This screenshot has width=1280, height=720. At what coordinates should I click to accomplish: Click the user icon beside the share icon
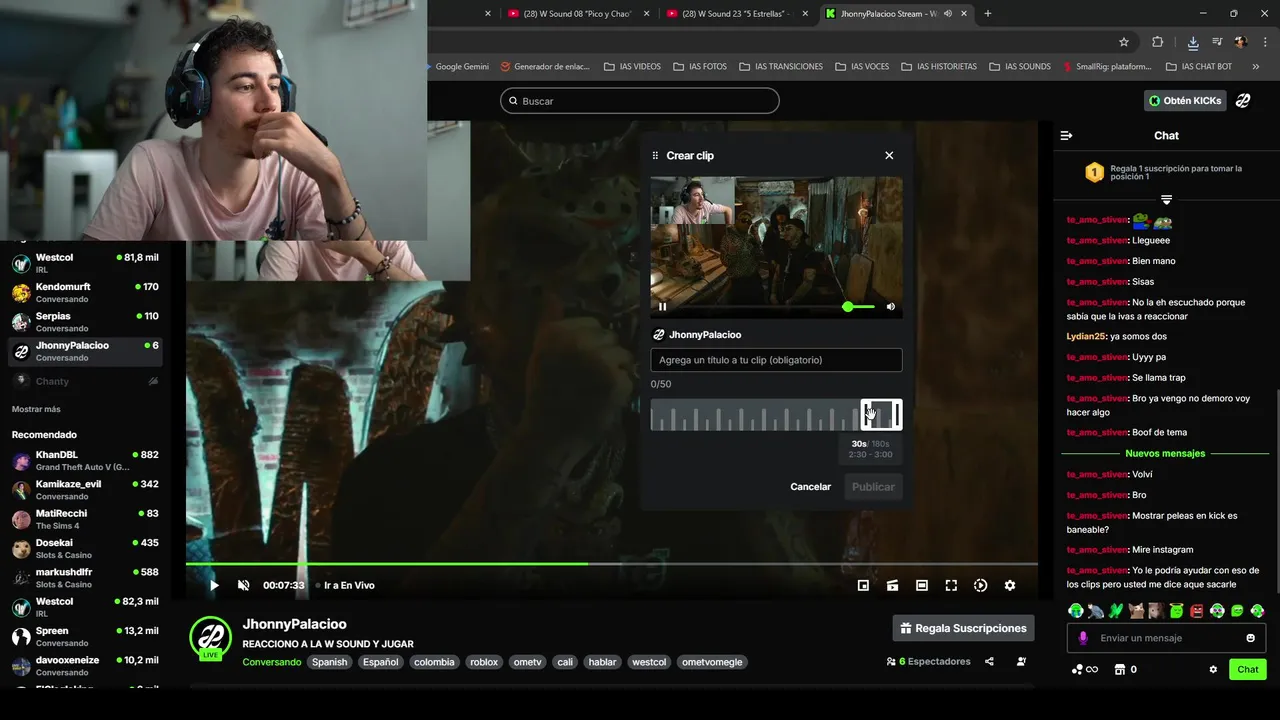pos(1021,661)
